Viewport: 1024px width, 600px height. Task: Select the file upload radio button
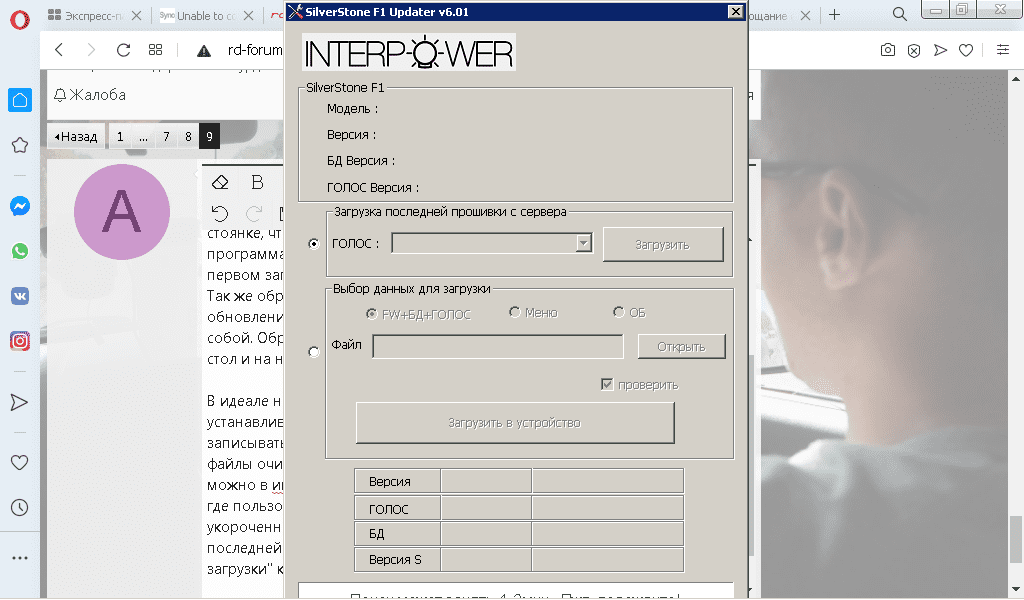coord(314,352)
